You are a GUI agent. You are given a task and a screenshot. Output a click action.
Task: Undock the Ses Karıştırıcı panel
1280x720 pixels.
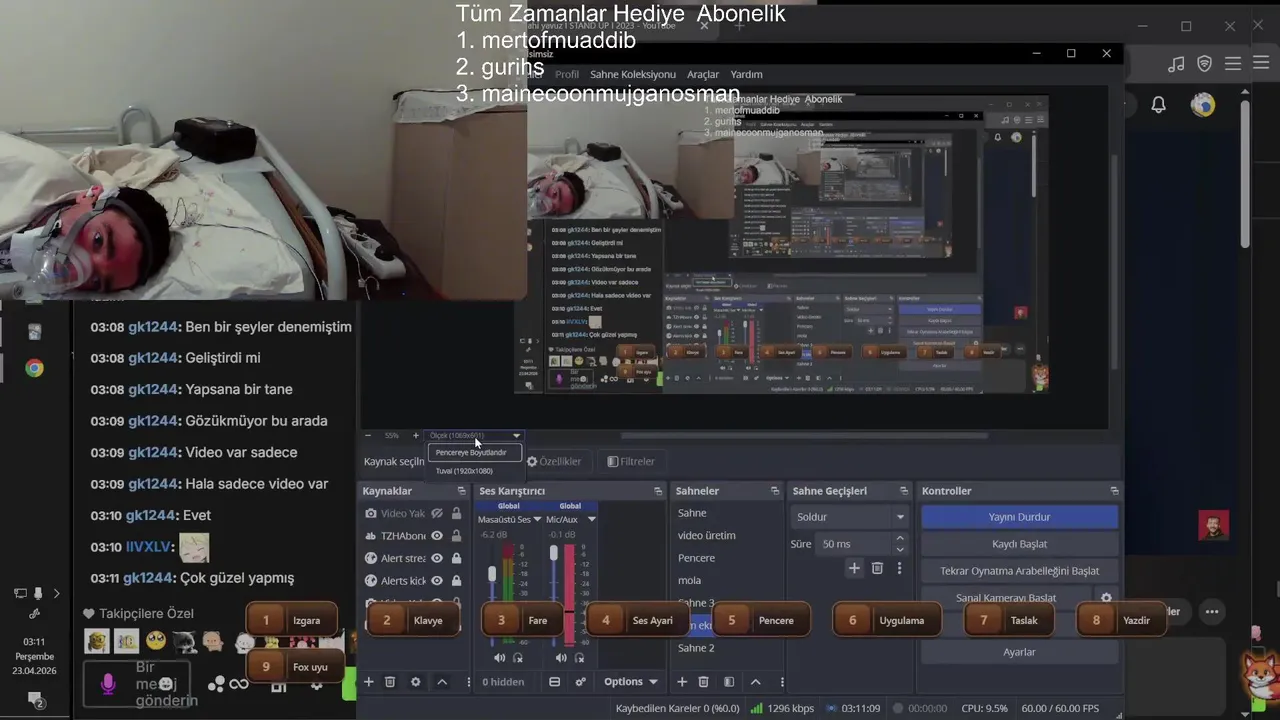658,491
